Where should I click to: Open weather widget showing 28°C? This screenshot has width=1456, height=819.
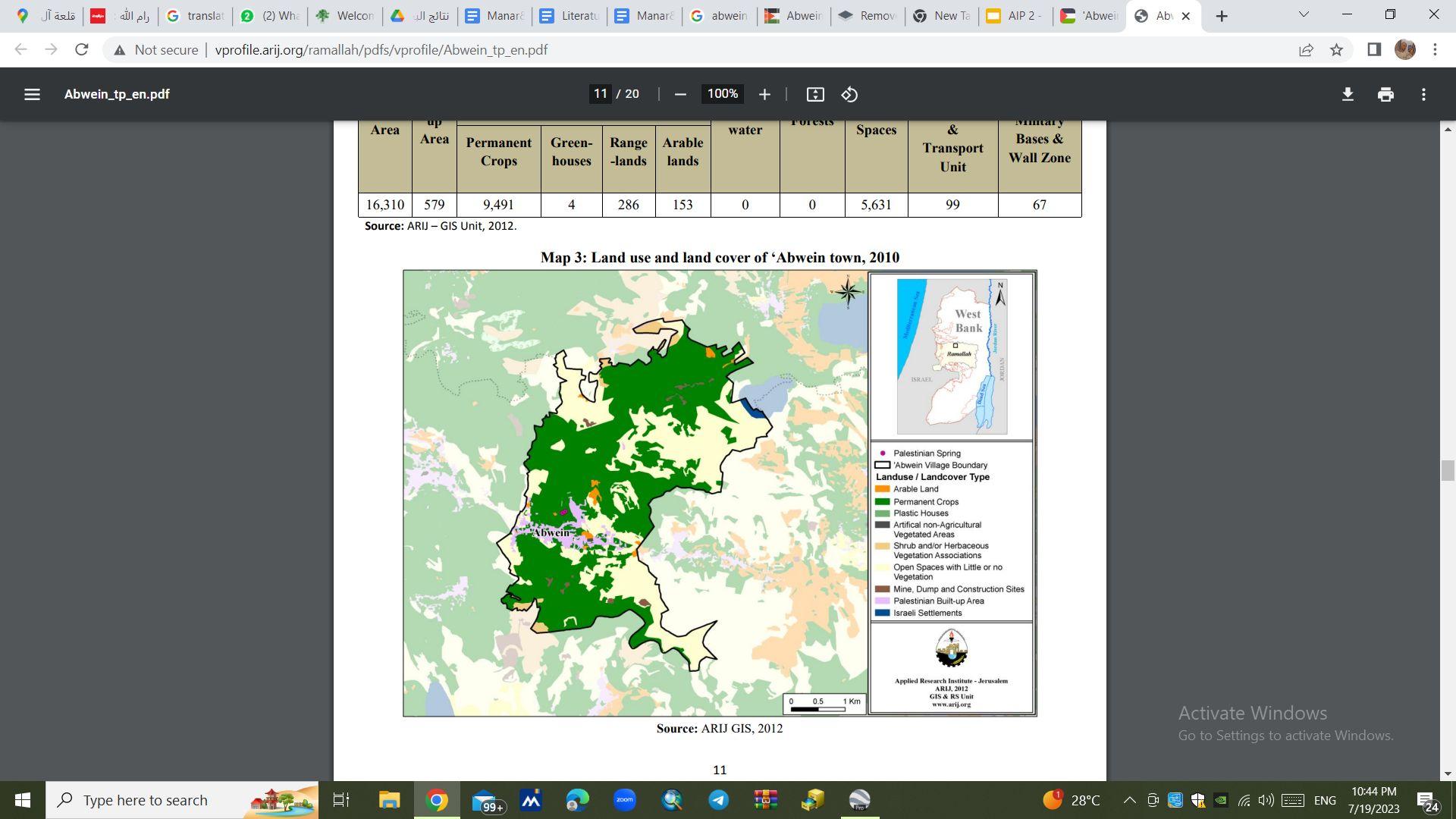(1071, 800)
